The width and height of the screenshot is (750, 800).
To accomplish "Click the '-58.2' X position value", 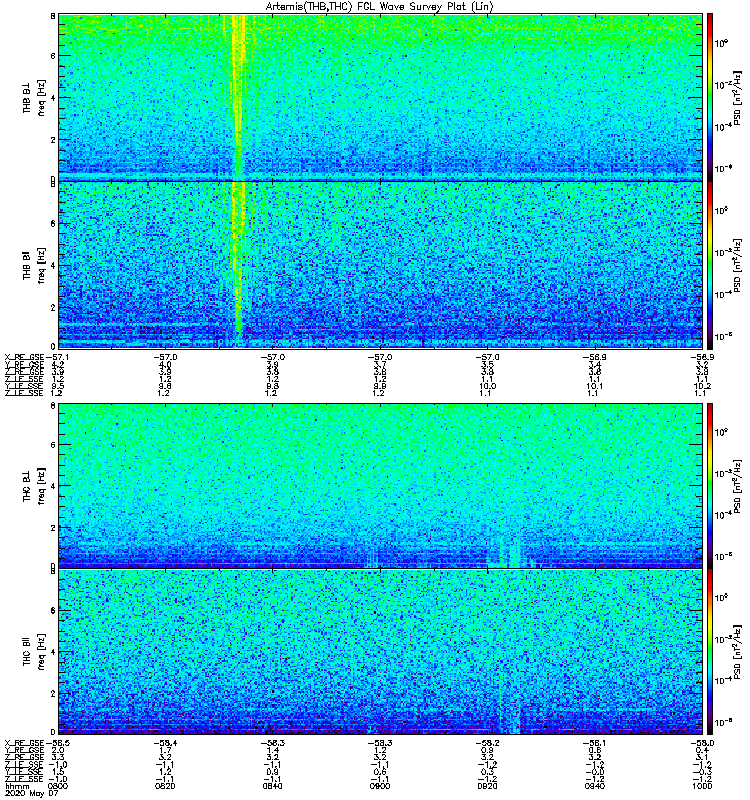I will pos(487,743).
